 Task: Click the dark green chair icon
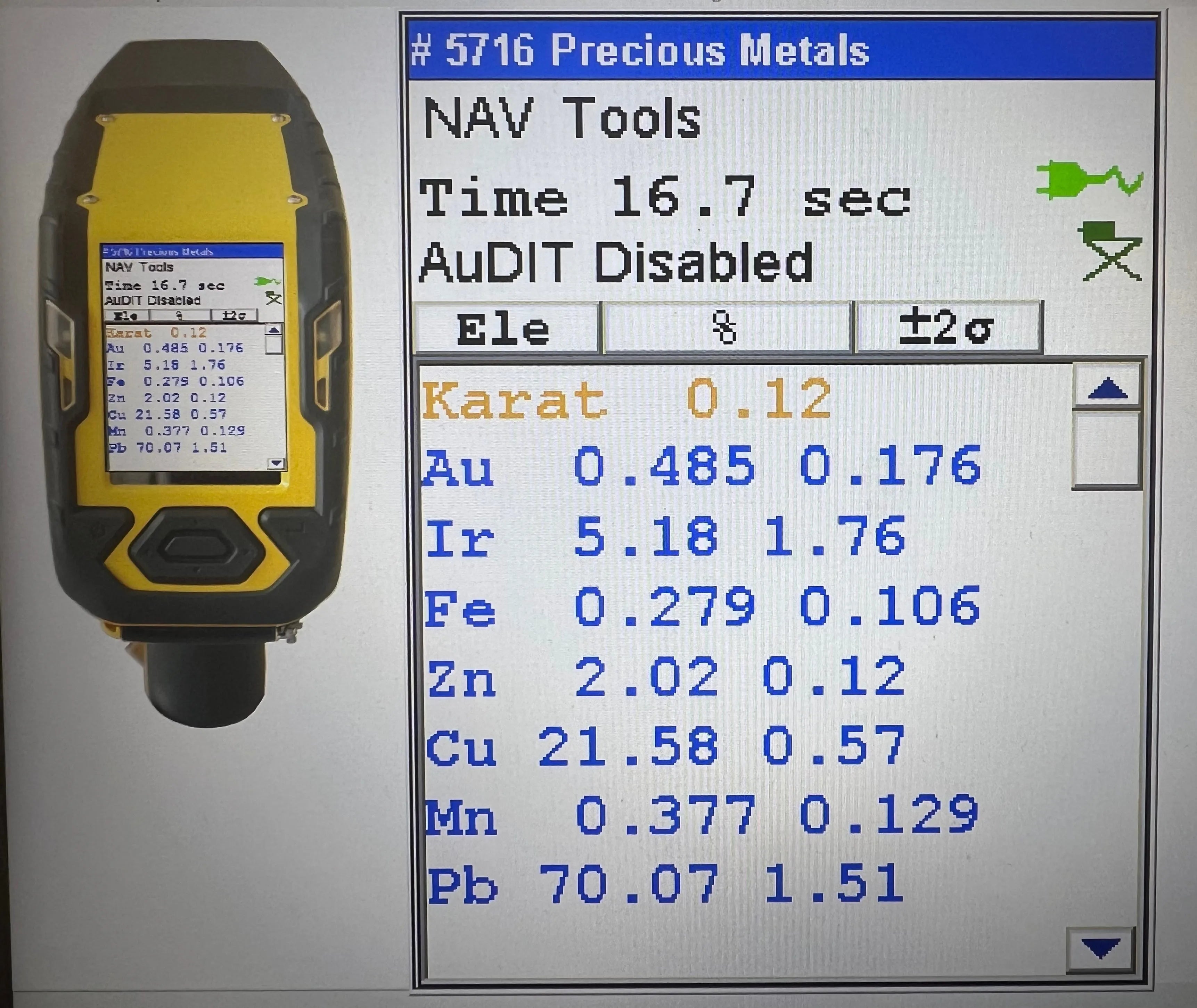click(1110, 251)
